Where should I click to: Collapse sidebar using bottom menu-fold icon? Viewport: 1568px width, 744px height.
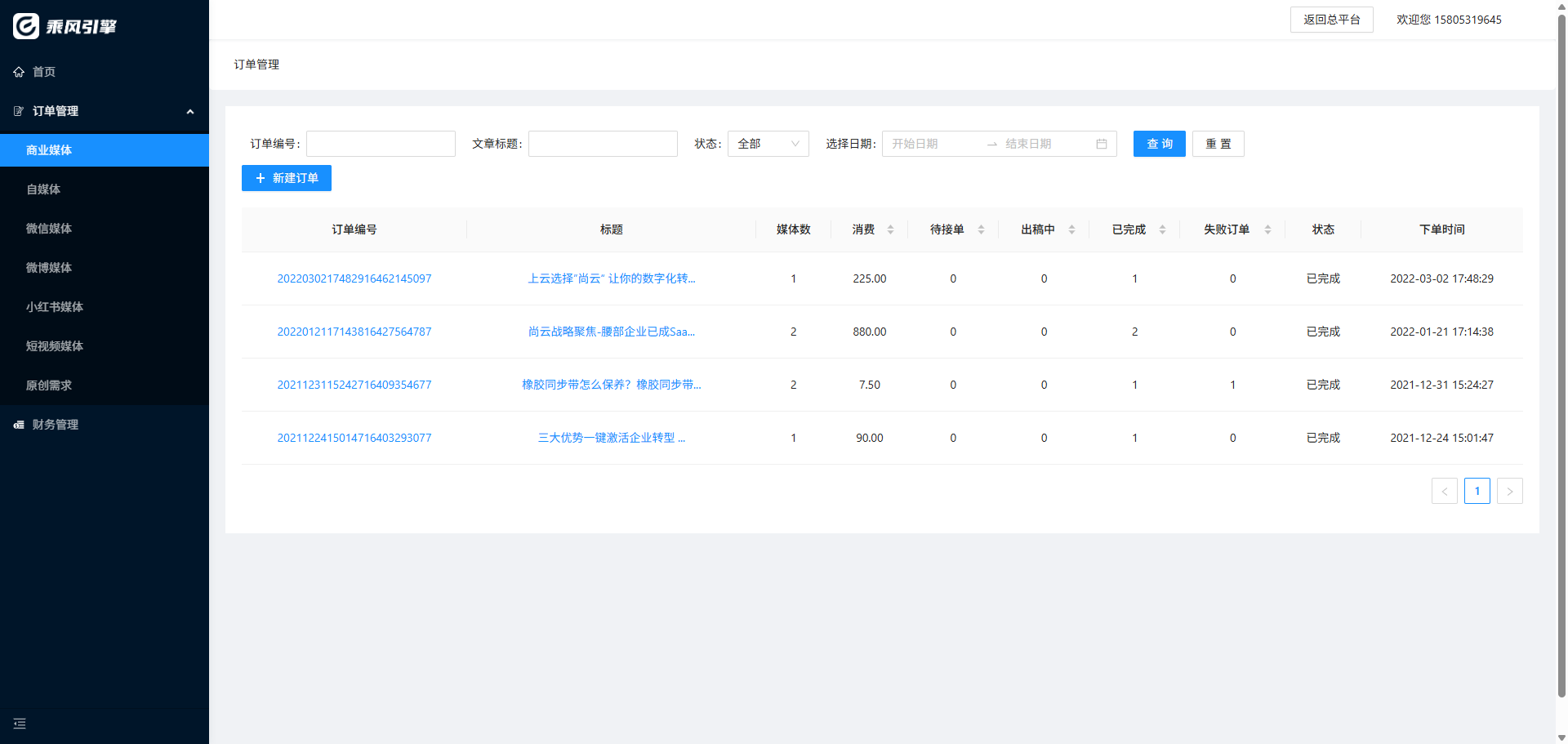(20, 724)
